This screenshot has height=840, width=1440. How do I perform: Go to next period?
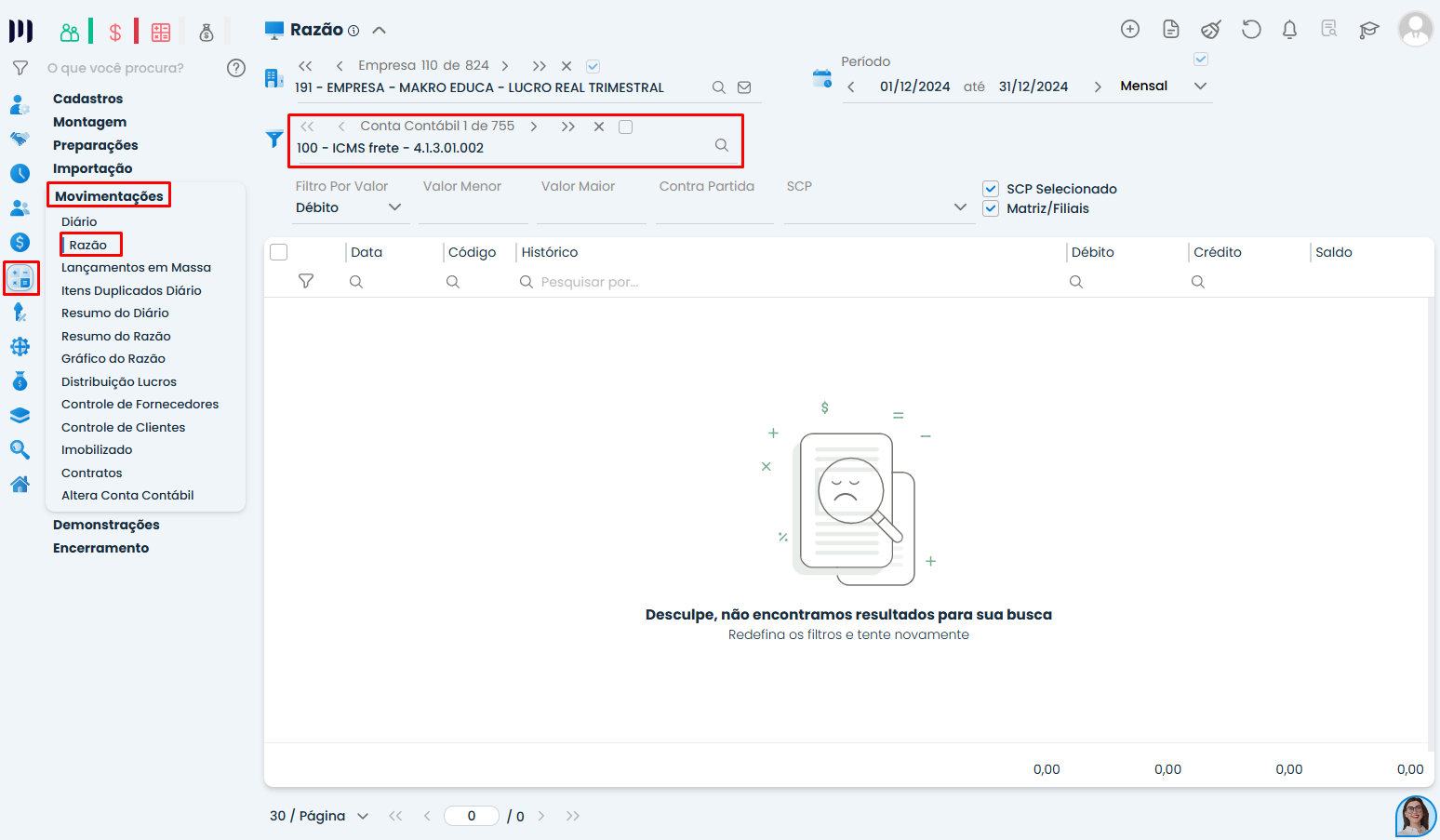[x=1098, y=87]
